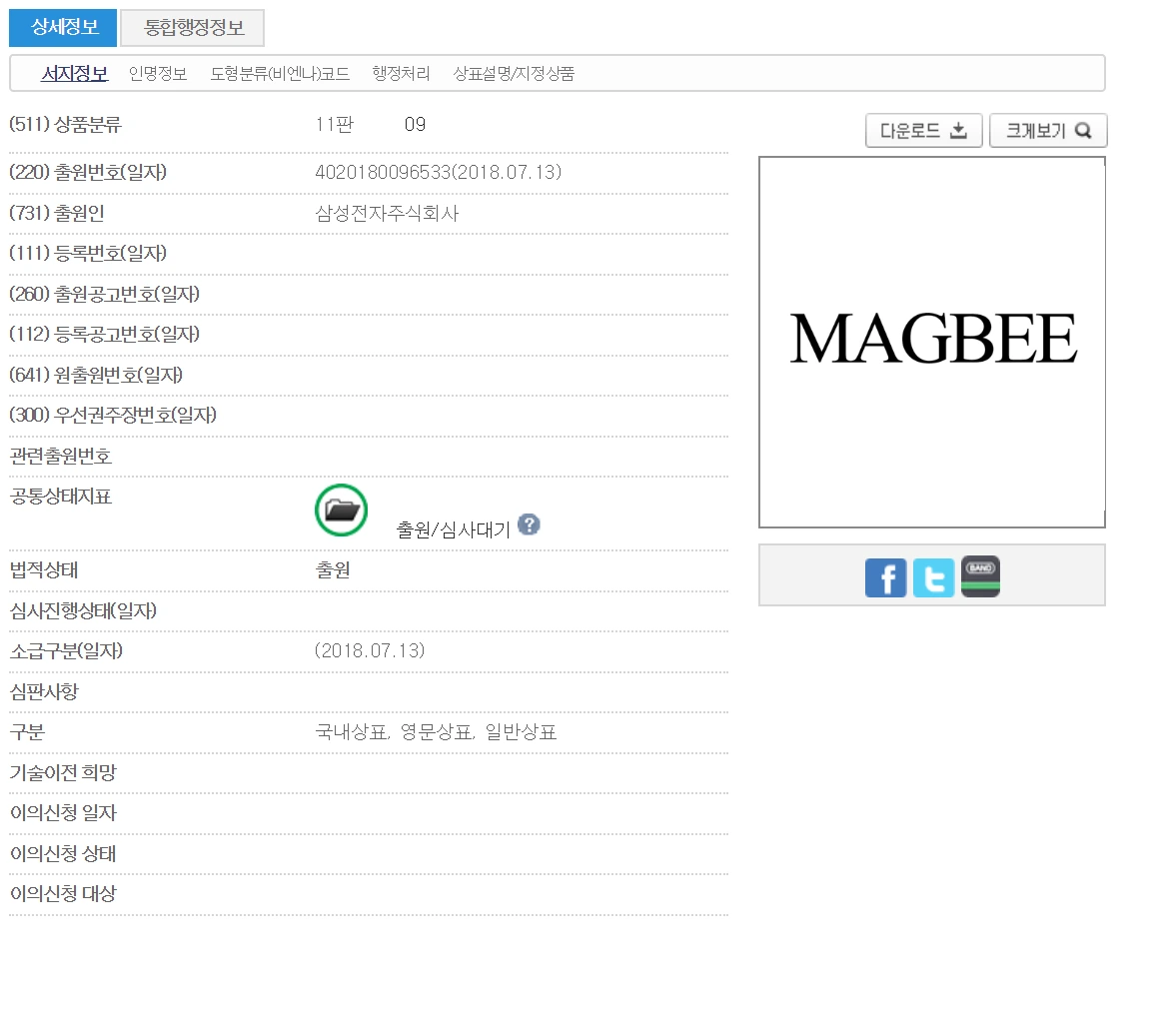1163x1036 pixels.
Task: Click the 관련출원번호 label
Action: pyautogui.click(x=61, y=457)
